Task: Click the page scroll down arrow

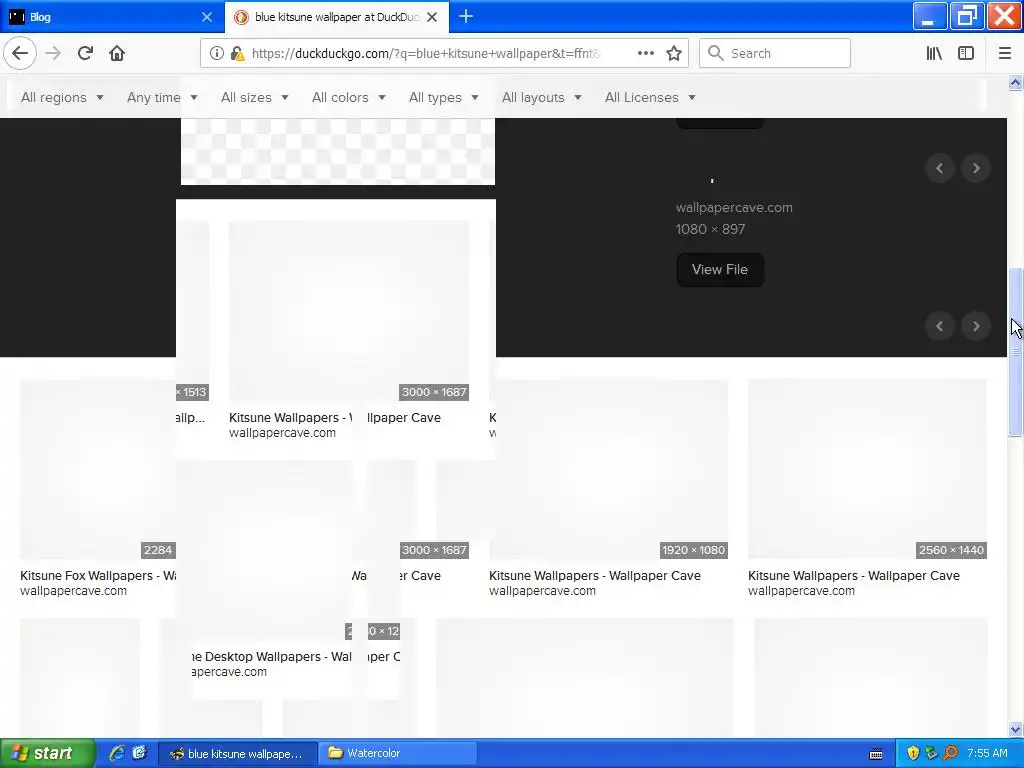Action: 1015,729
